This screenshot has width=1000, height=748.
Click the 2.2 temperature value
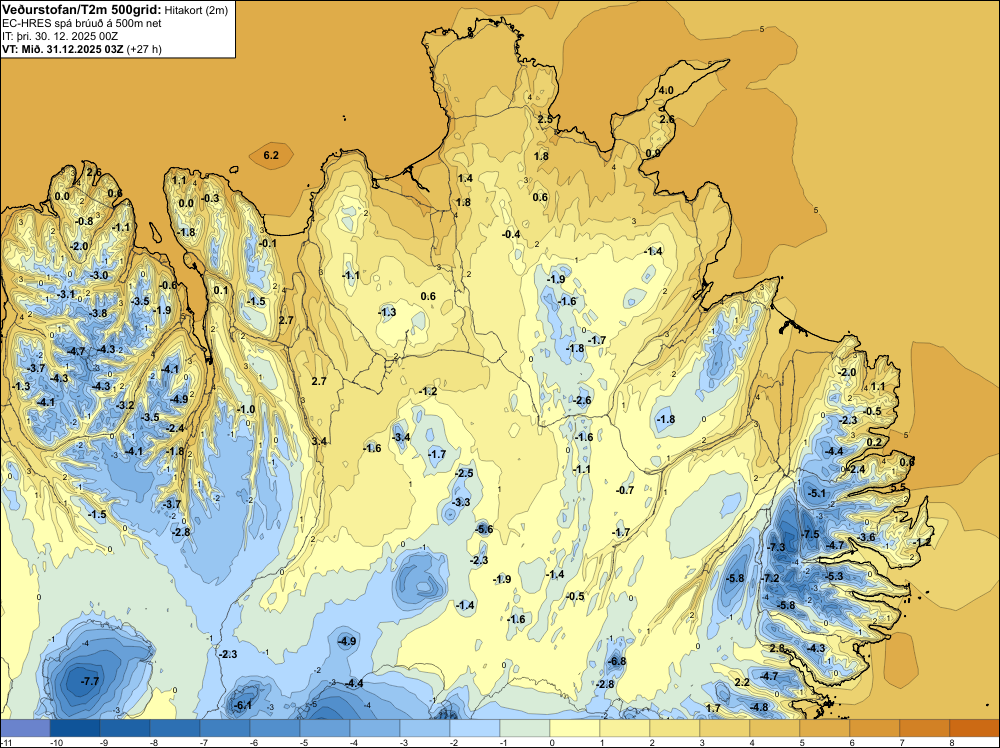(x=742, y=682)
